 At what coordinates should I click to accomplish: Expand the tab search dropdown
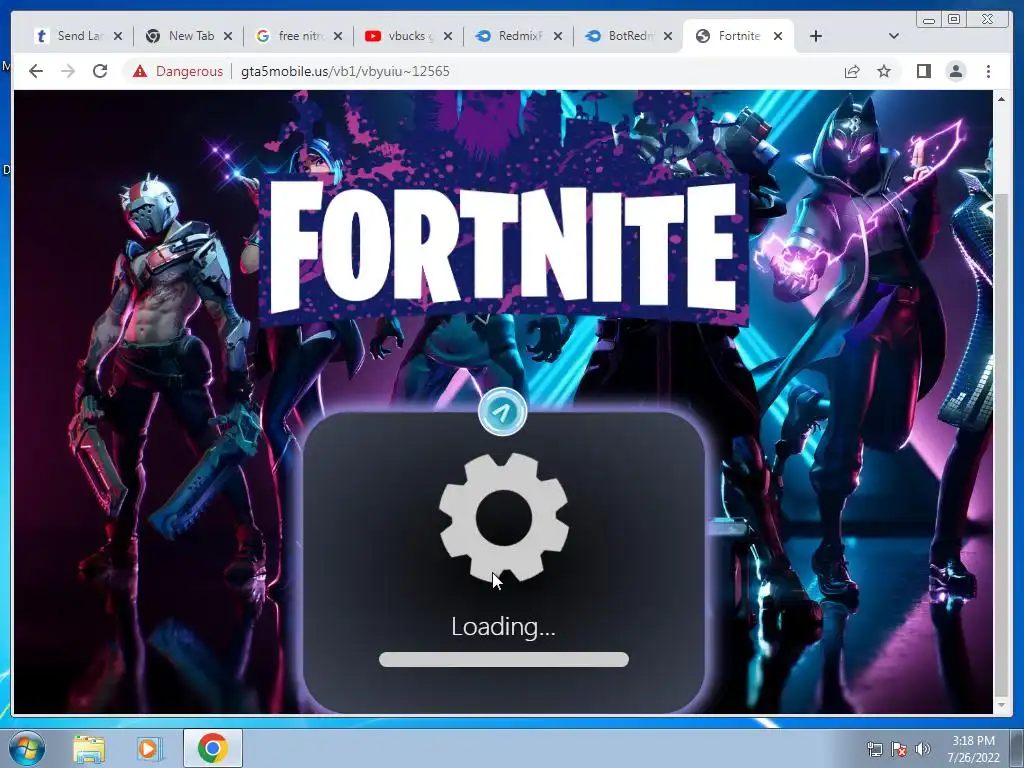(894, 36)
